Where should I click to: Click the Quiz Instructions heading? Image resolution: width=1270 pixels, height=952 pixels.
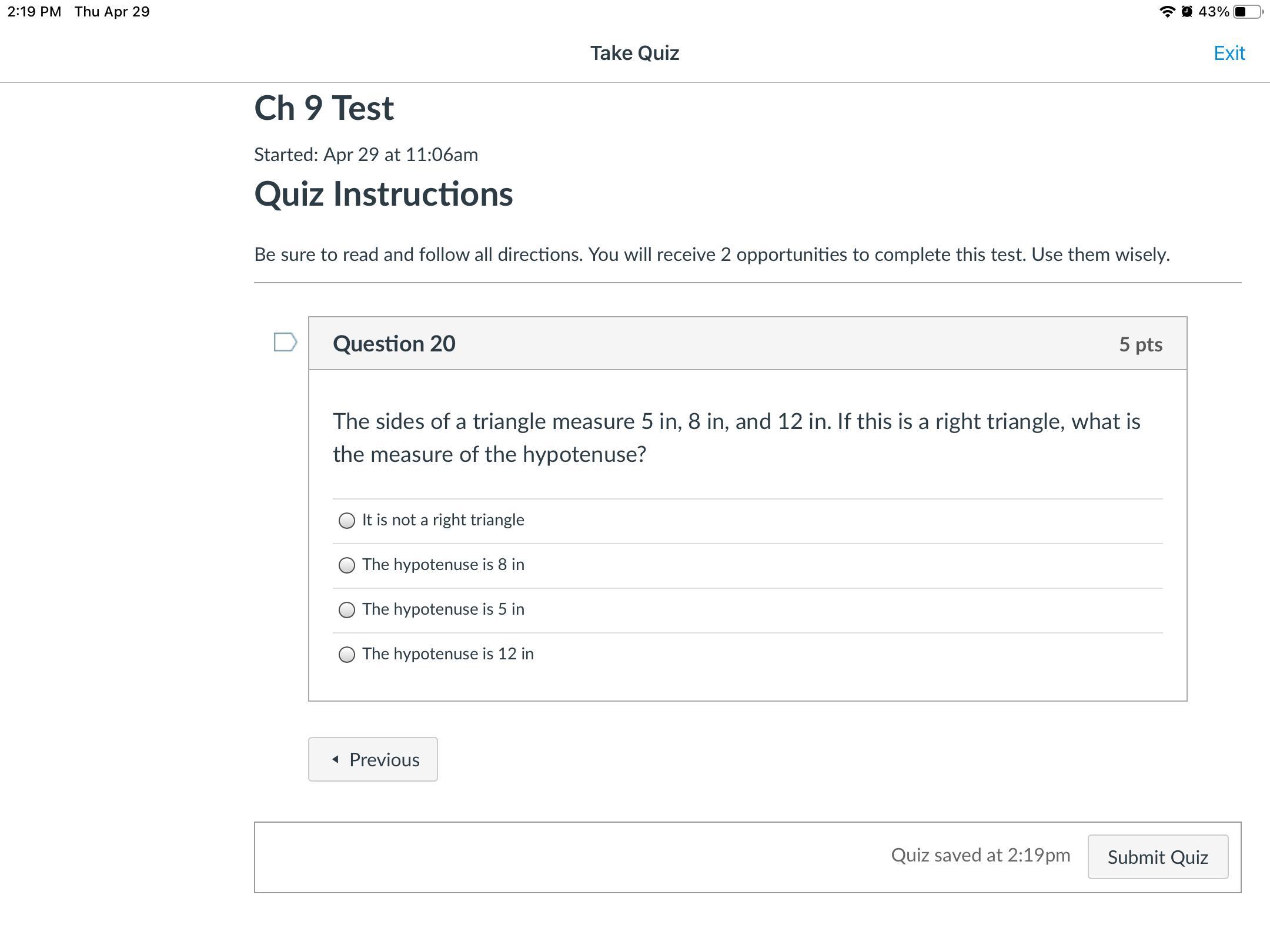click(x=383, y=194)
